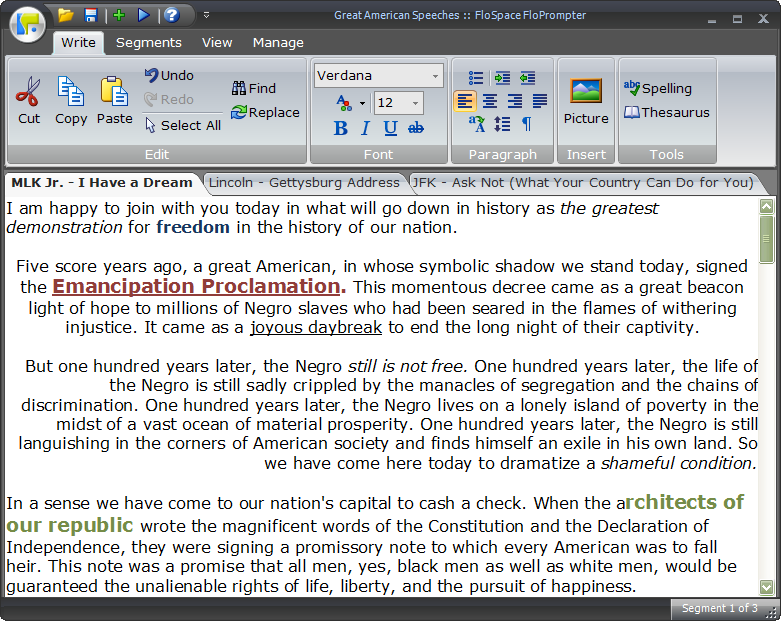Image resolution: width=781 pixels, height=621 pixels.
Task: Toggle the bulleted list icon
Action: pyautogui.click(x=476, y=78)
